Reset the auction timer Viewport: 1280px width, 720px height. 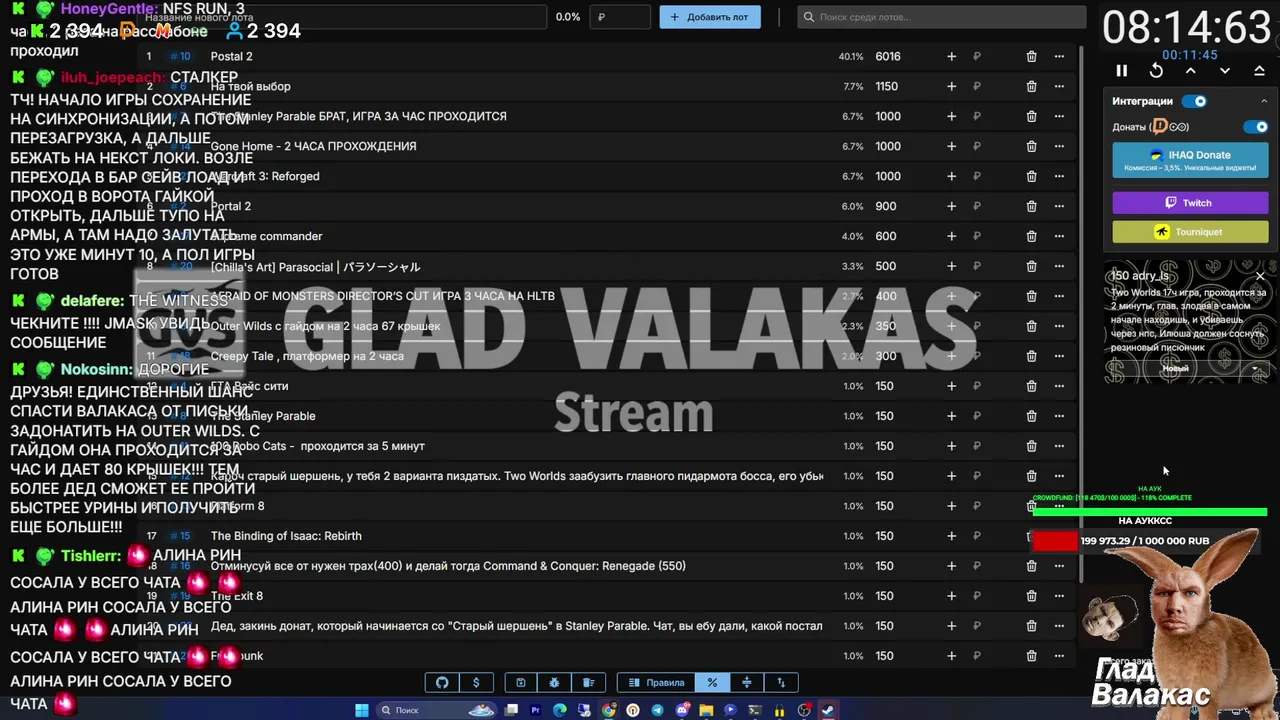click(x=1156, y=71)
